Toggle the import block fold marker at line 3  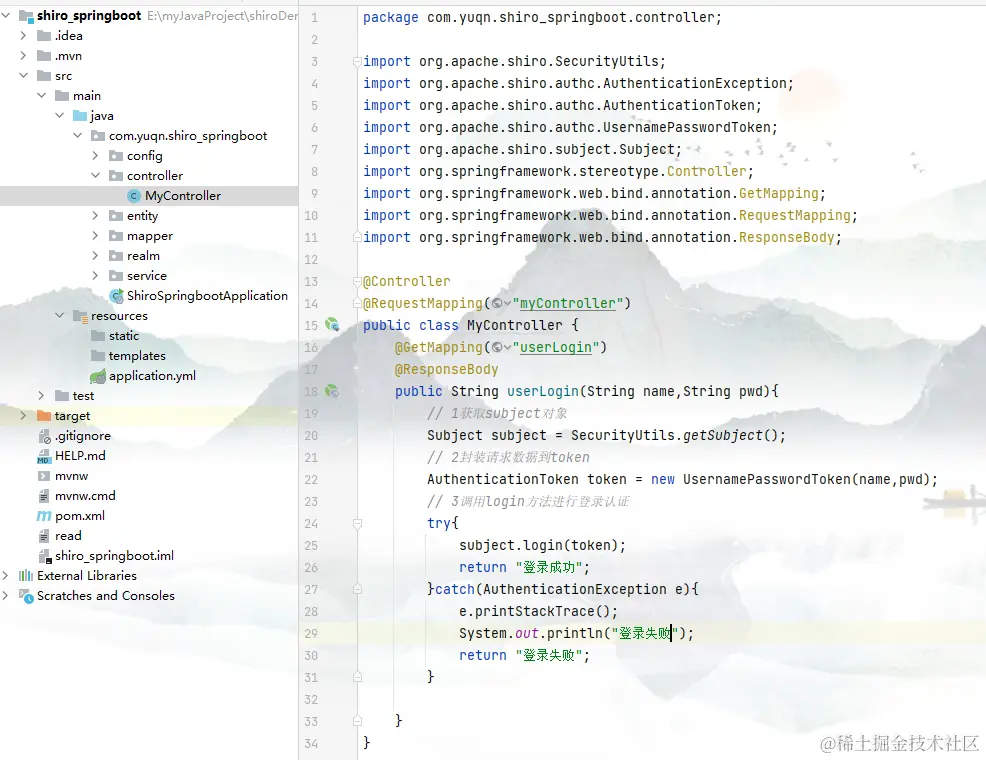[x=357, y=61]
